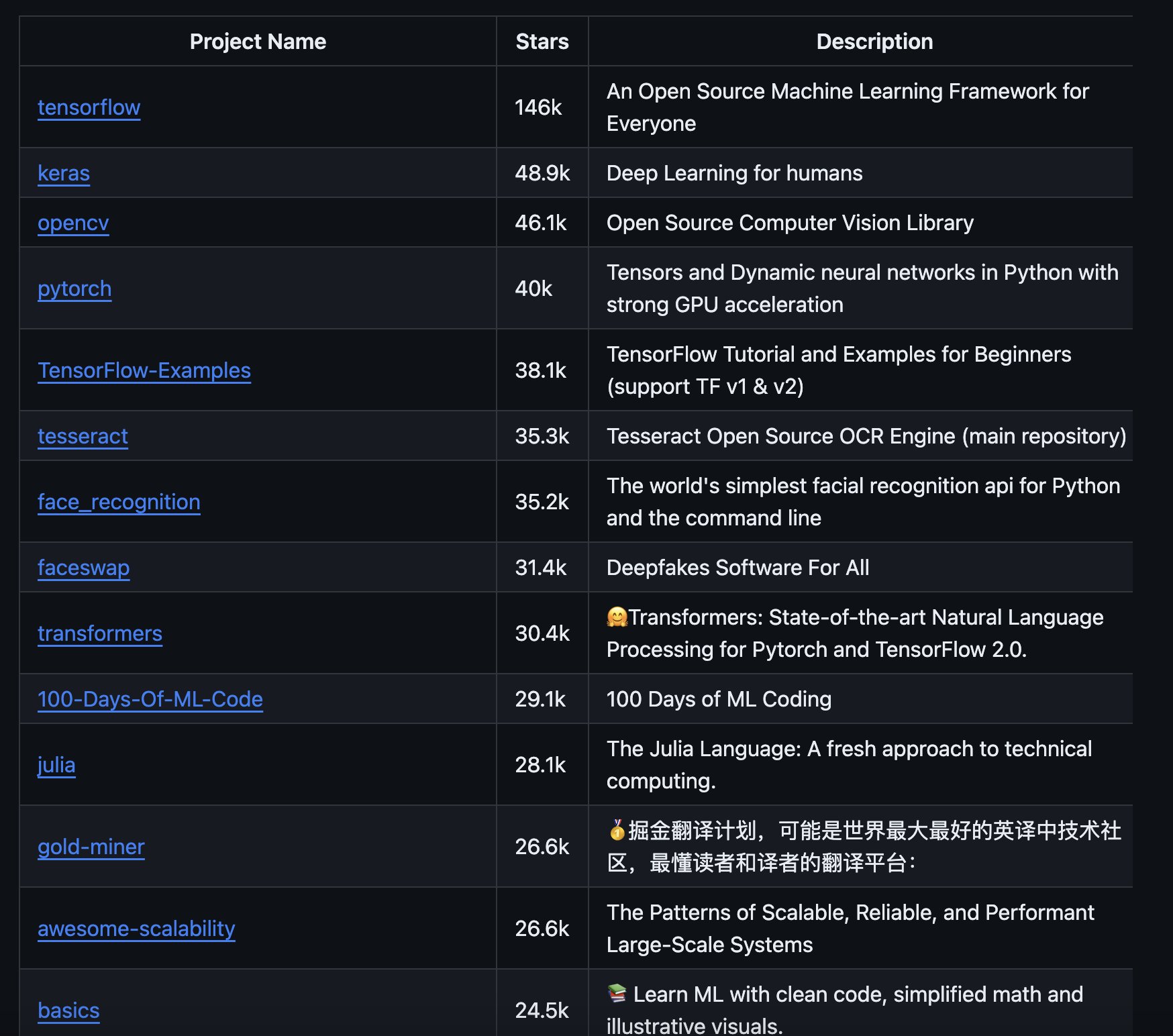Click the Stars column header
Viewport: 1173px width, 1036px height.
pos(542,42)
